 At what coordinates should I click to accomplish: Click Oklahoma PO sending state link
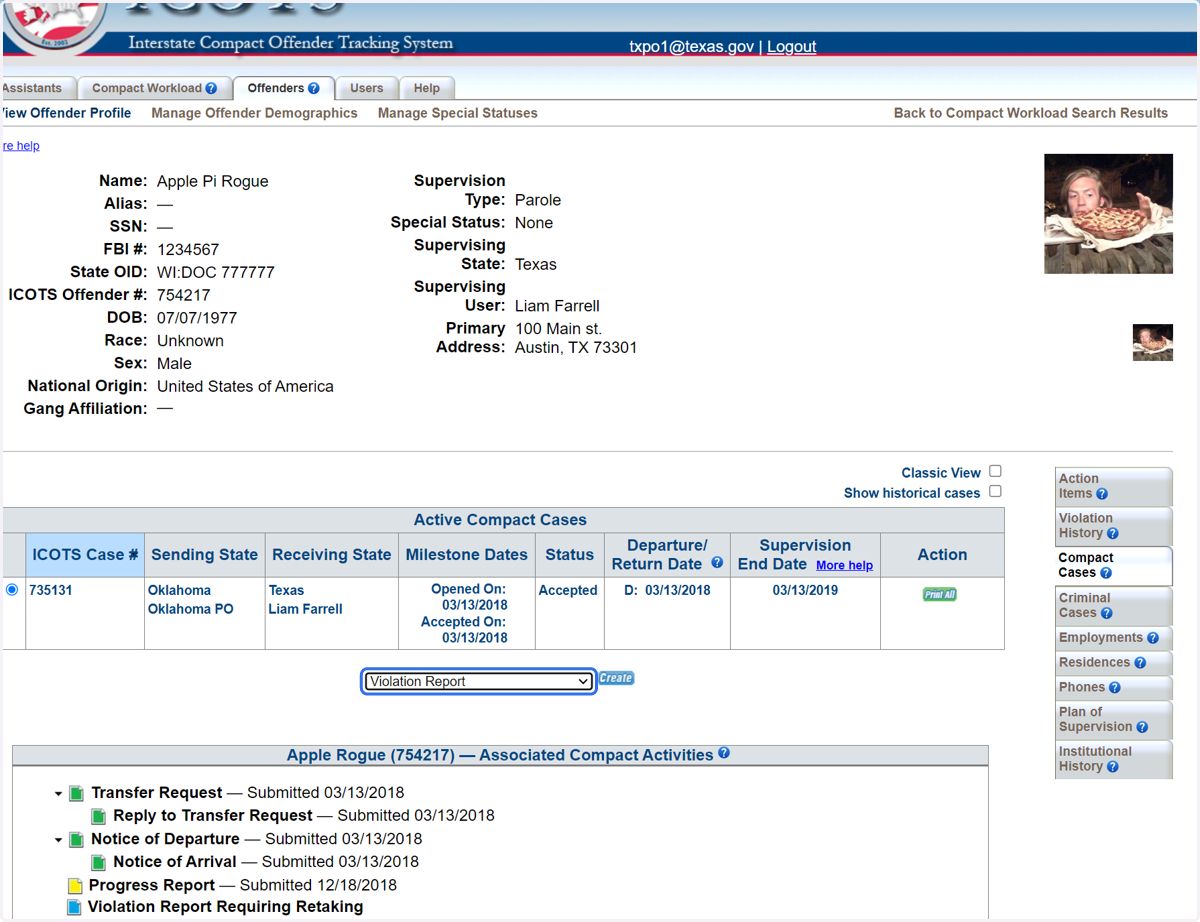pos(191,609)
